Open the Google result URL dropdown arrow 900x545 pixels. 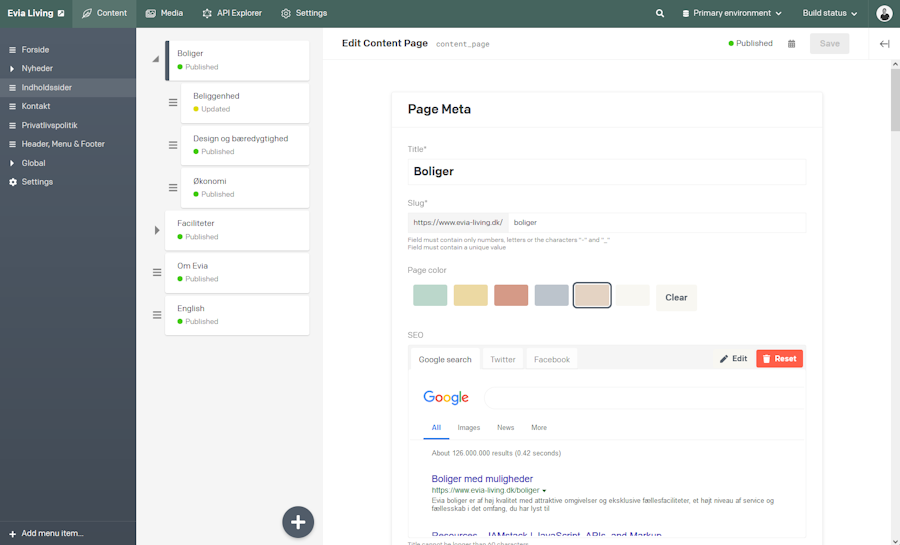(544, 490)
